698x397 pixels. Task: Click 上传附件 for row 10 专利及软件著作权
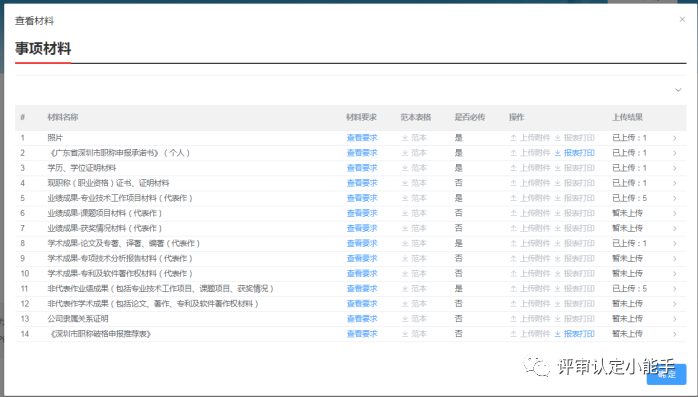530,274
